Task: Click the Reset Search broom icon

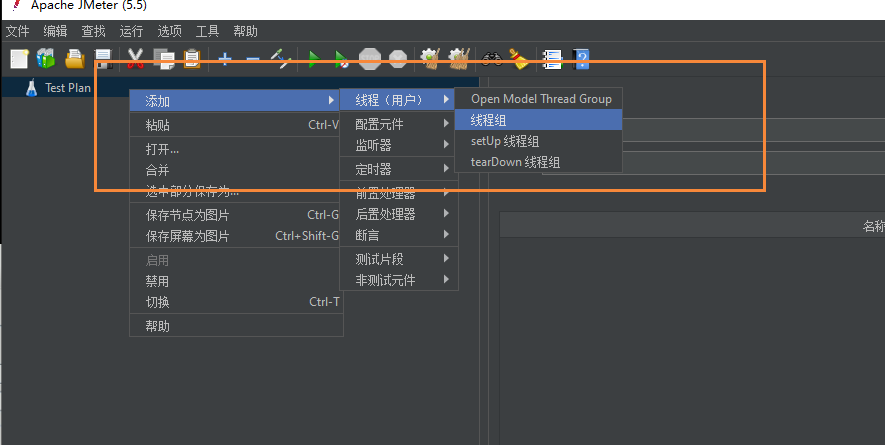Action: [x=519, y=59]
